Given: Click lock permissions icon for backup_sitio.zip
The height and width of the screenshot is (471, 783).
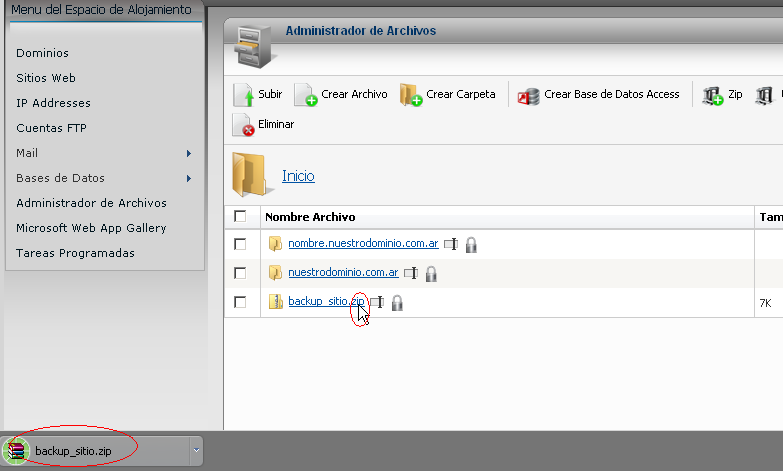Looking at the screenshot, I should coord(397,303).
